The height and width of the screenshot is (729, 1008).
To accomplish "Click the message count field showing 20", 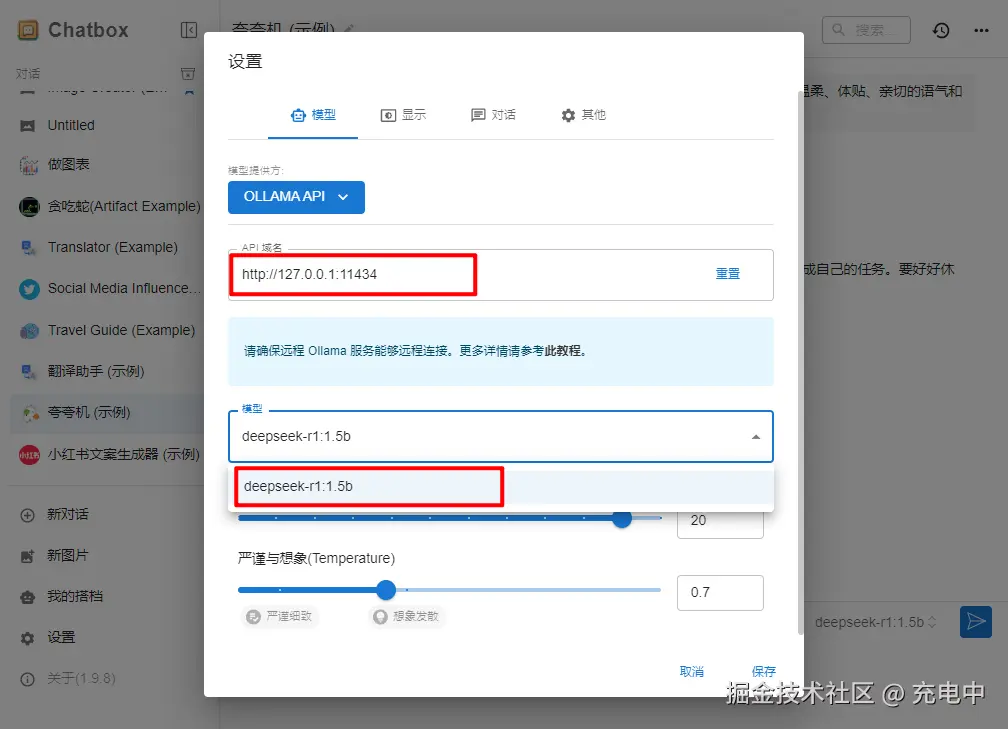I will click(x=720, y=521).
